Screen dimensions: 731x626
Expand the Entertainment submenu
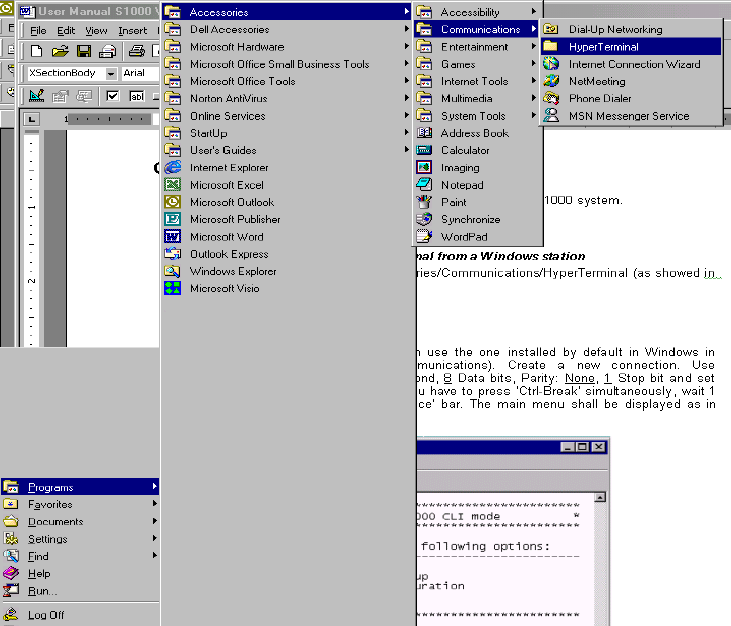(x=477, y=47)
